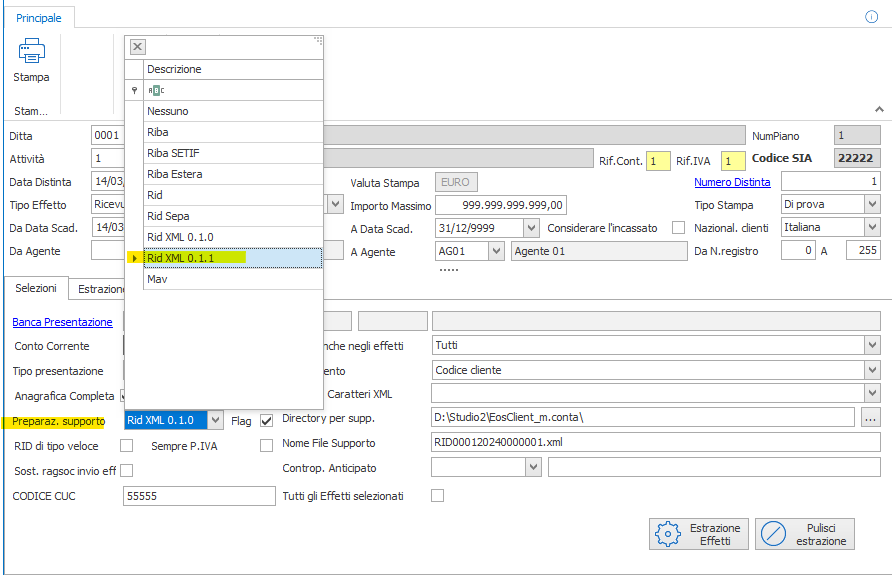Click the Pulisci estrazione button

click(x=804, y=534)
